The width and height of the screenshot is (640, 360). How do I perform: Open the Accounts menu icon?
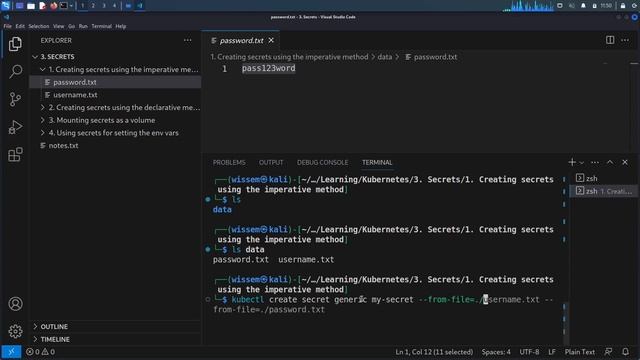click(x=15, y=304)
